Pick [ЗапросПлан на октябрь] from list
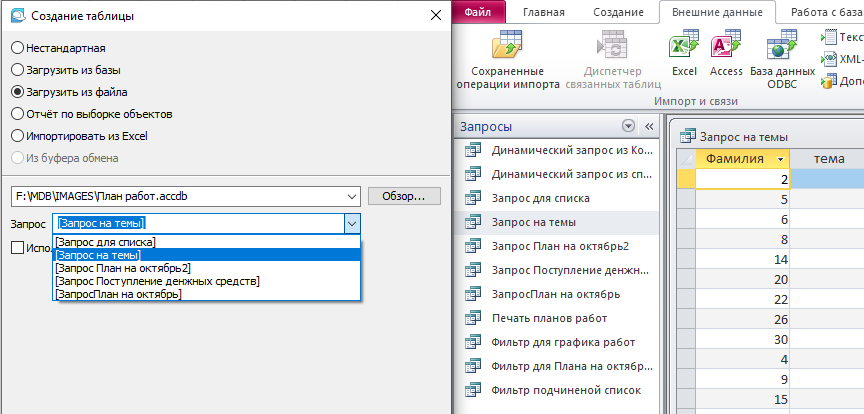The image size is (864, 414). (207, 294)
